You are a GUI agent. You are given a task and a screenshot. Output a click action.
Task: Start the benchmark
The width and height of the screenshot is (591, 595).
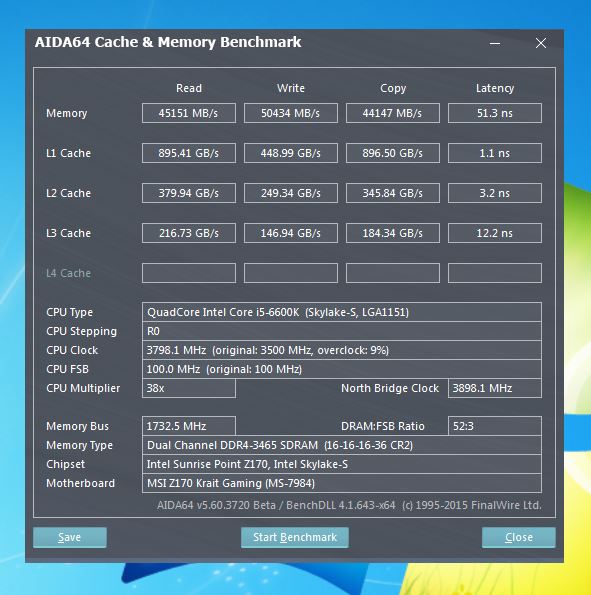(295, 537)
